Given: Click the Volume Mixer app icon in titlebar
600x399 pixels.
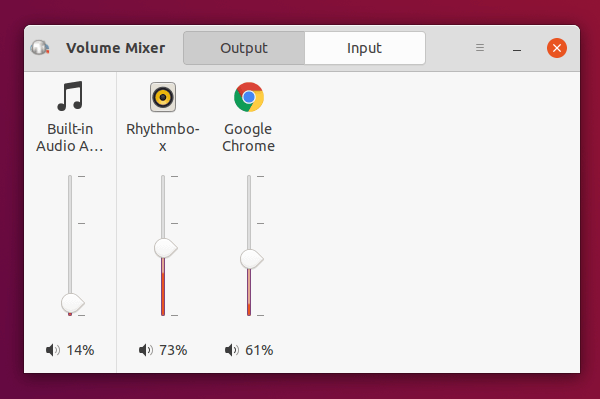Looking at the screenshot, I should tap(40, 48).
